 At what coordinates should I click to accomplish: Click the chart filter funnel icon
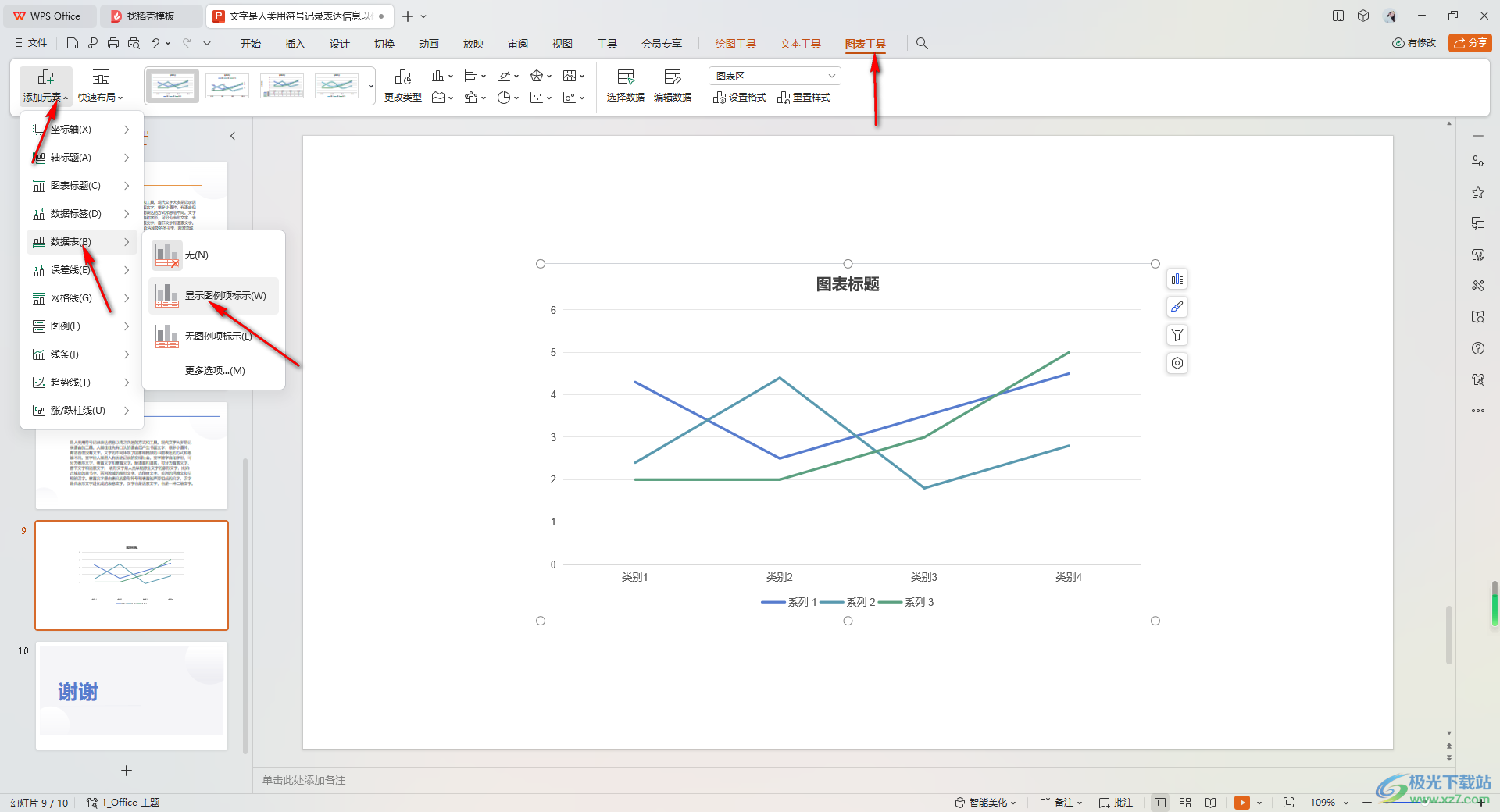tap(1177, 335)
